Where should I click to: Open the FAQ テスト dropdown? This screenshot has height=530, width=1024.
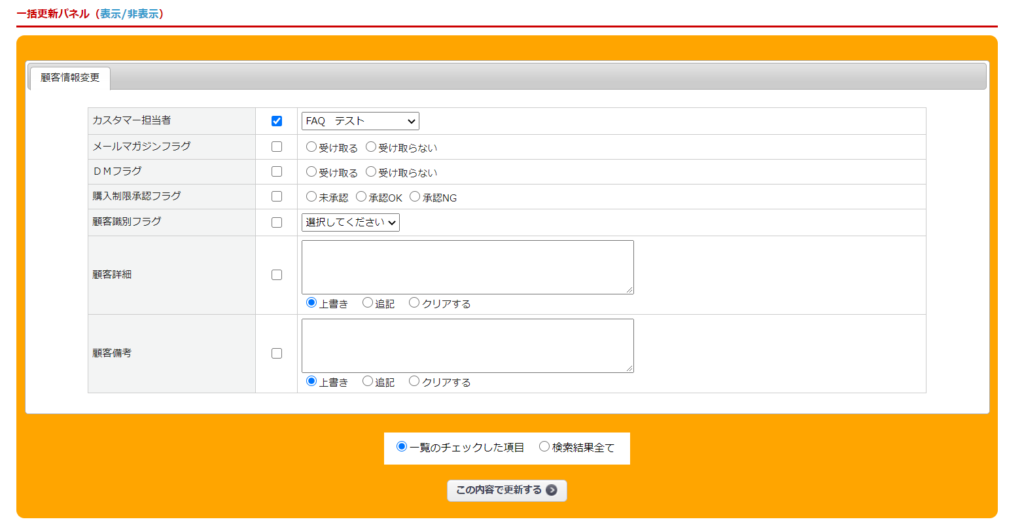tap(360, 121)
